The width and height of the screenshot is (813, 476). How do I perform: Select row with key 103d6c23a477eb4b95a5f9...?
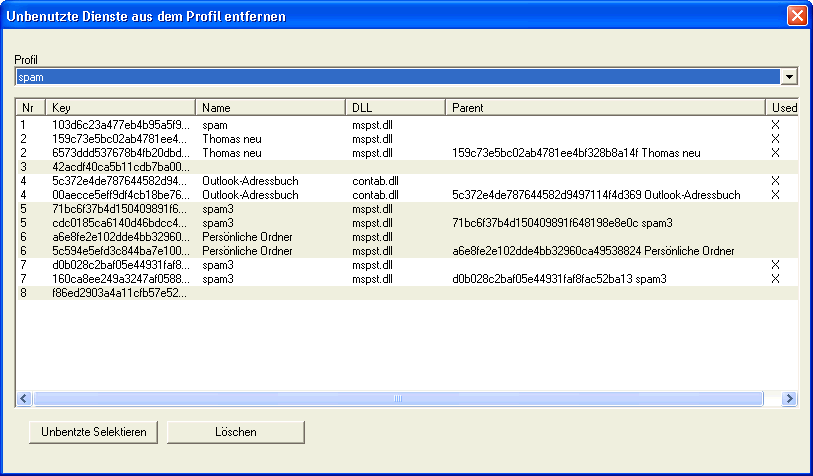tap(407, 125)
